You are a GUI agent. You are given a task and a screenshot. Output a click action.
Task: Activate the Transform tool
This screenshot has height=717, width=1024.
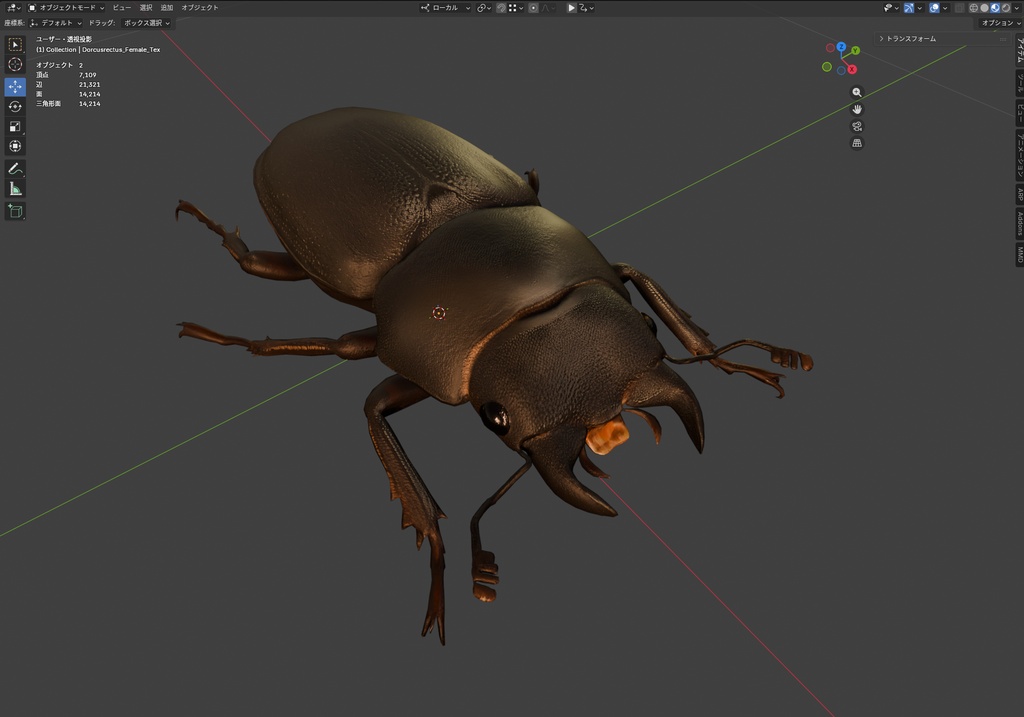click(15, 146)
